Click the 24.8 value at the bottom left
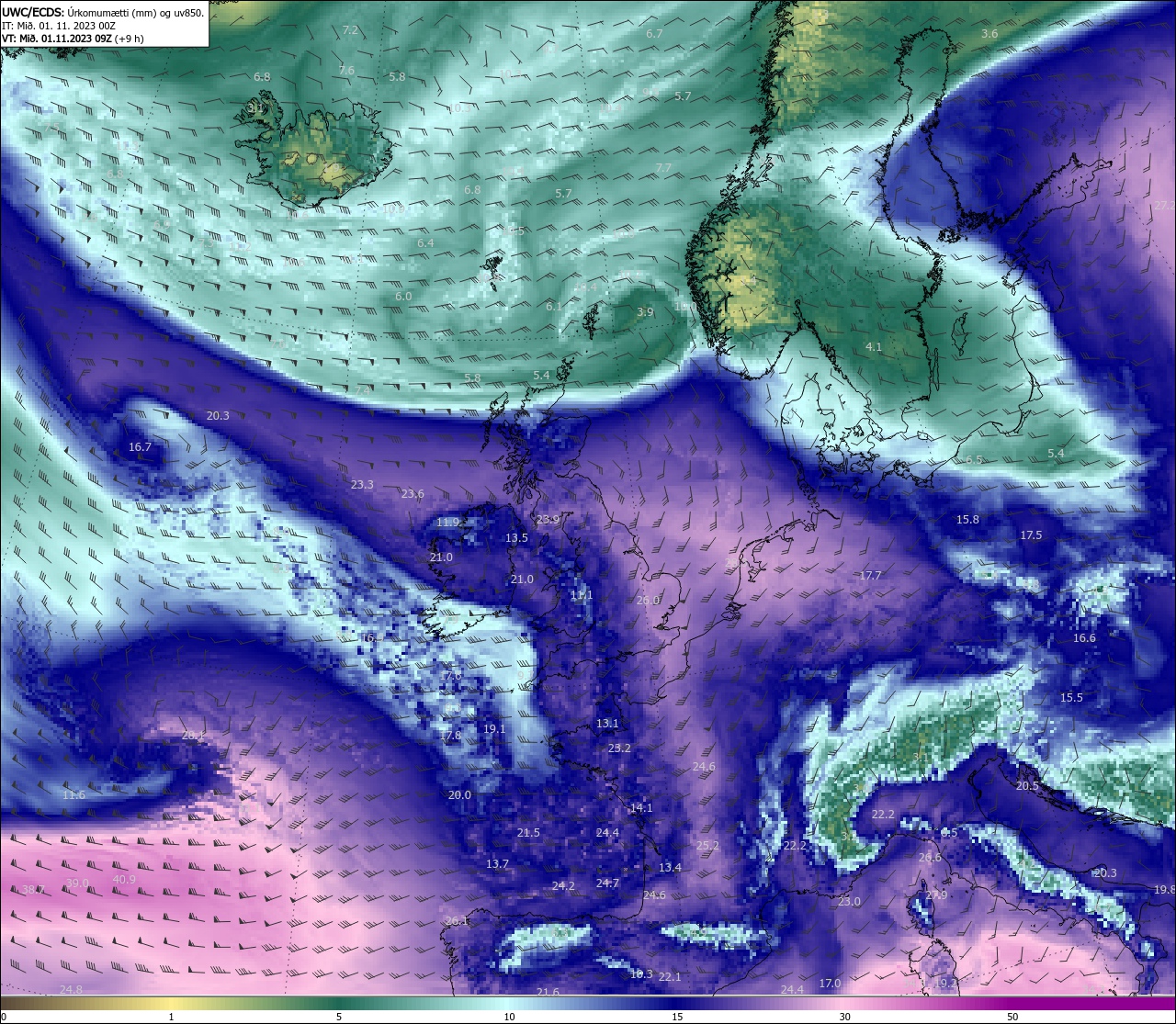1176x1024 pixels. [71, 990]
